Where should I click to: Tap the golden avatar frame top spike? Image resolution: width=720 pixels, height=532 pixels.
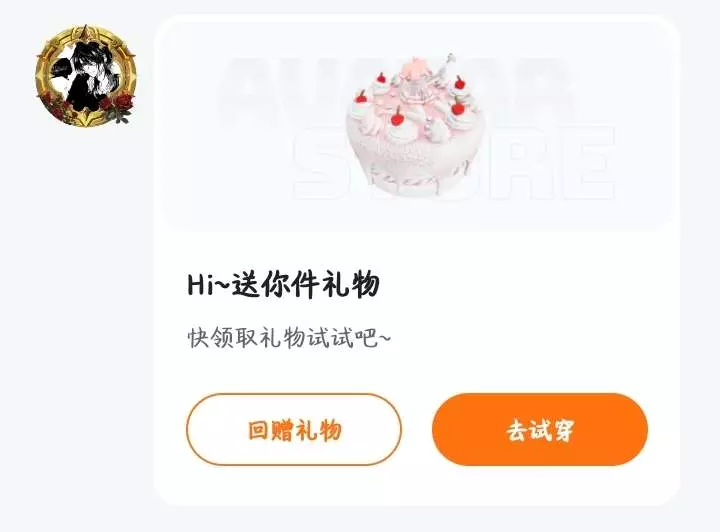(85, 31)
